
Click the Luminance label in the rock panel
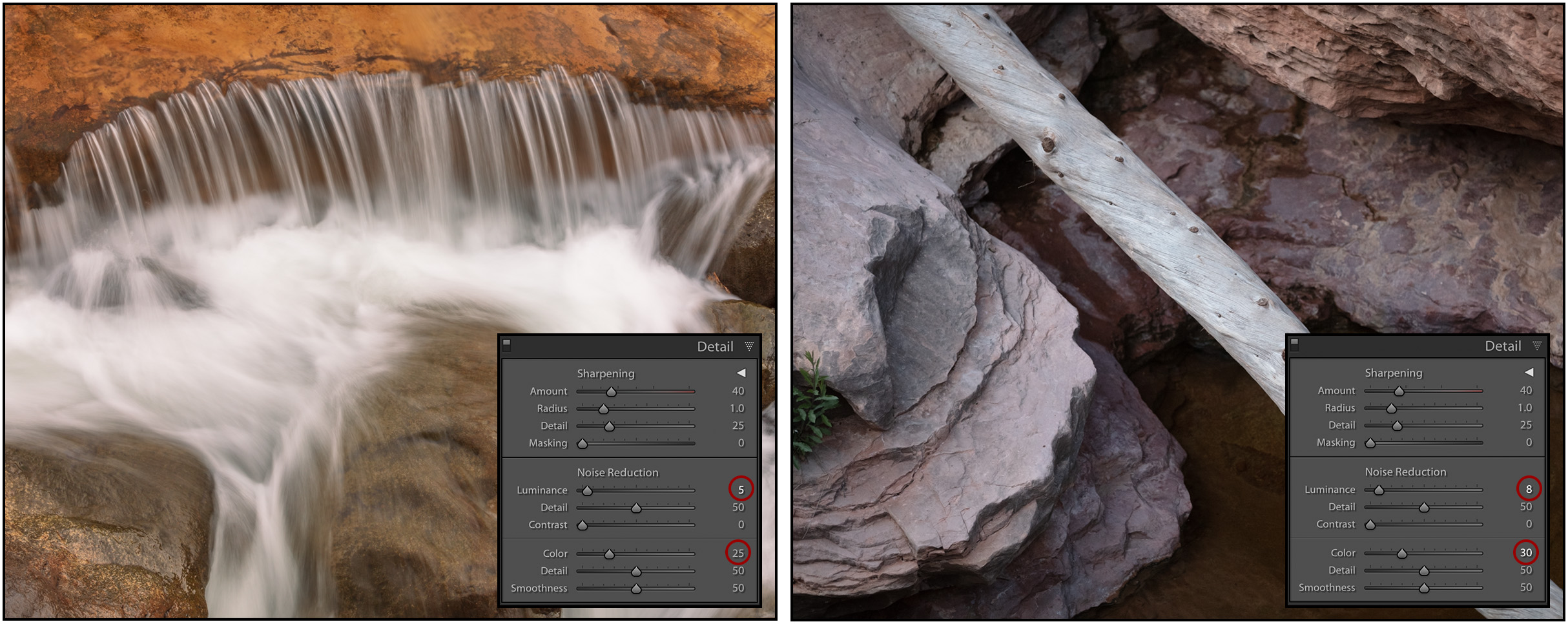[x=1330, y=490]
